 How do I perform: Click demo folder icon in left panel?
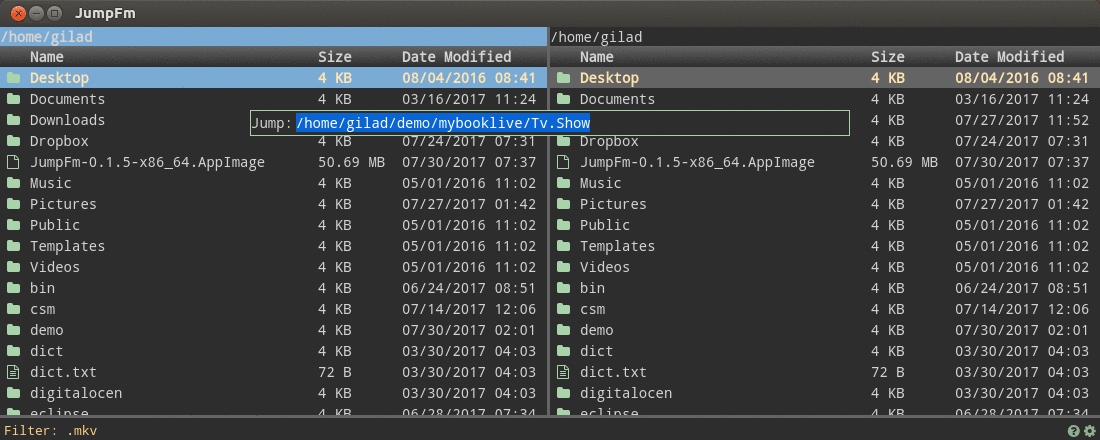(x=13, y=330)
